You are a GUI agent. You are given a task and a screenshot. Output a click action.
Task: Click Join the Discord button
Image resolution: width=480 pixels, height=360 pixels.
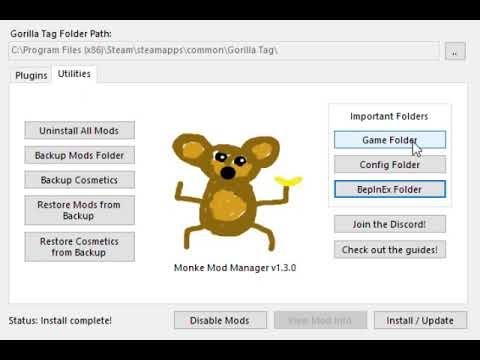[390, 224]
